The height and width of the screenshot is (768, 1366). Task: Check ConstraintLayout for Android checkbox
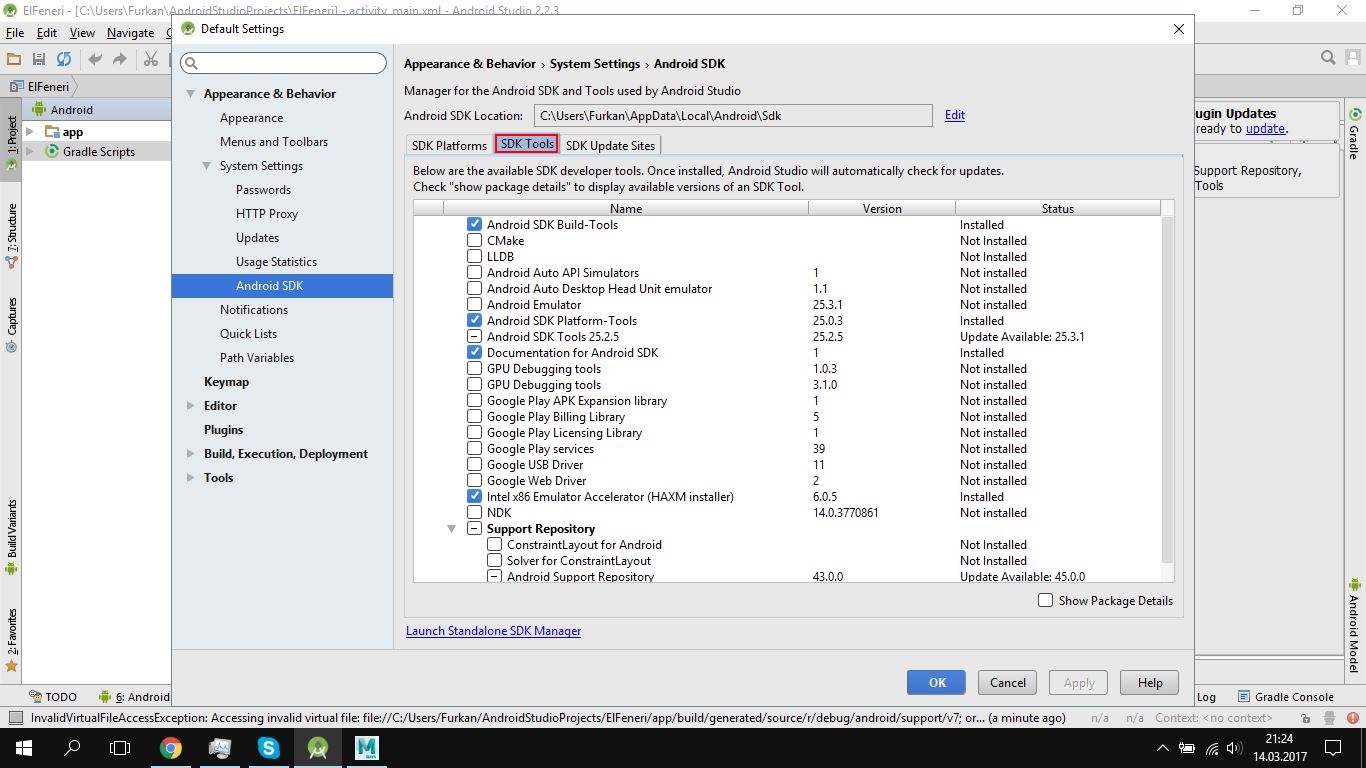(494, 545)
